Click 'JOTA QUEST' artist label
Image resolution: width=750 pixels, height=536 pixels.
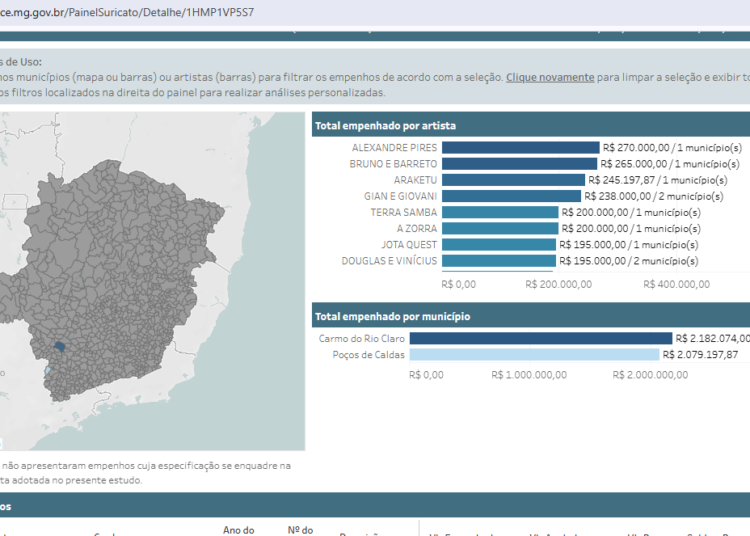click(409, 245)
